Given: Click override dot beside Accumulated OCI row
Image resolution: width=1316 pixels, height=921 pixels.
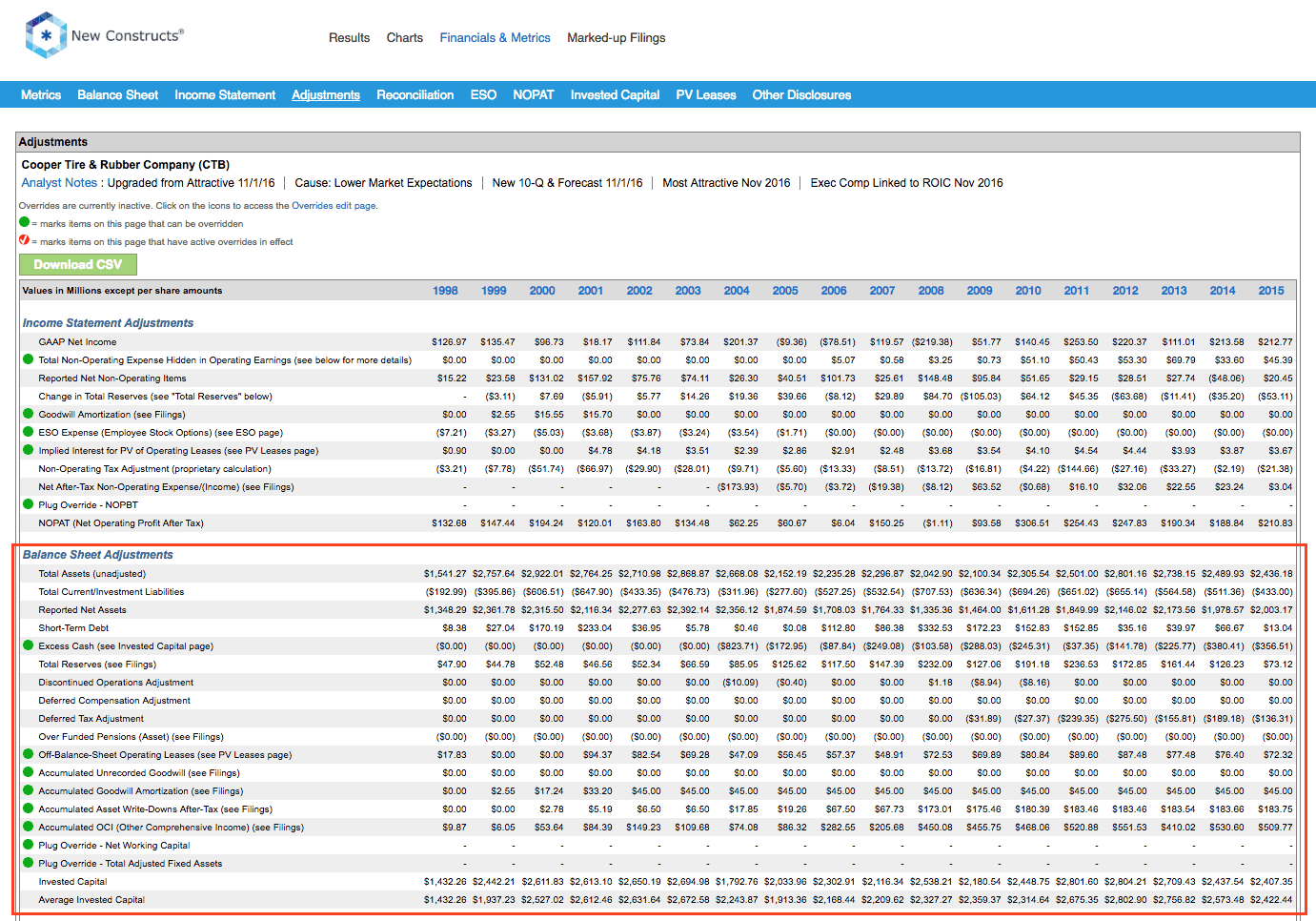Looking at the screenshot, I should tap(28, 827).
